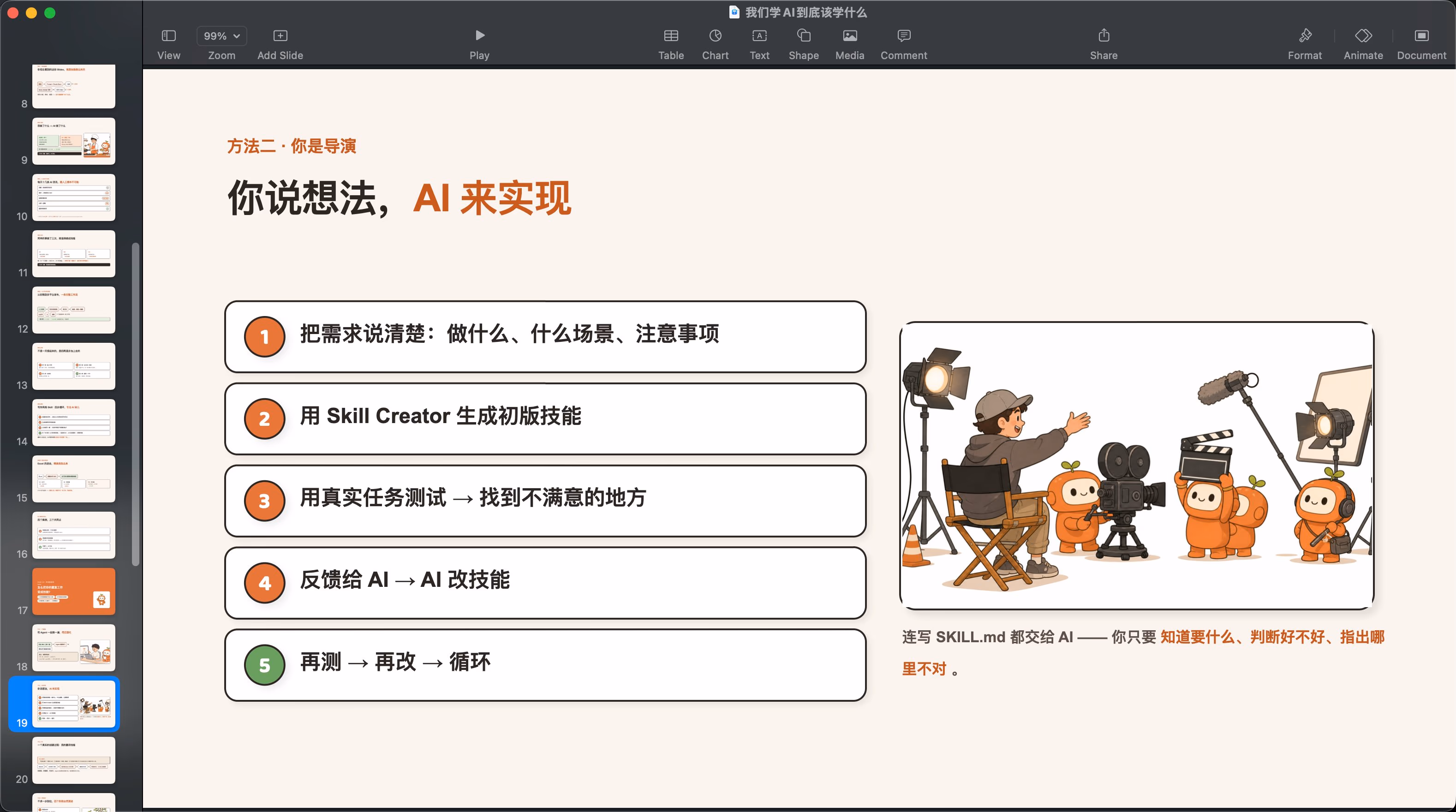
Task: Click the orange number 4 circle
Action: 264,583
